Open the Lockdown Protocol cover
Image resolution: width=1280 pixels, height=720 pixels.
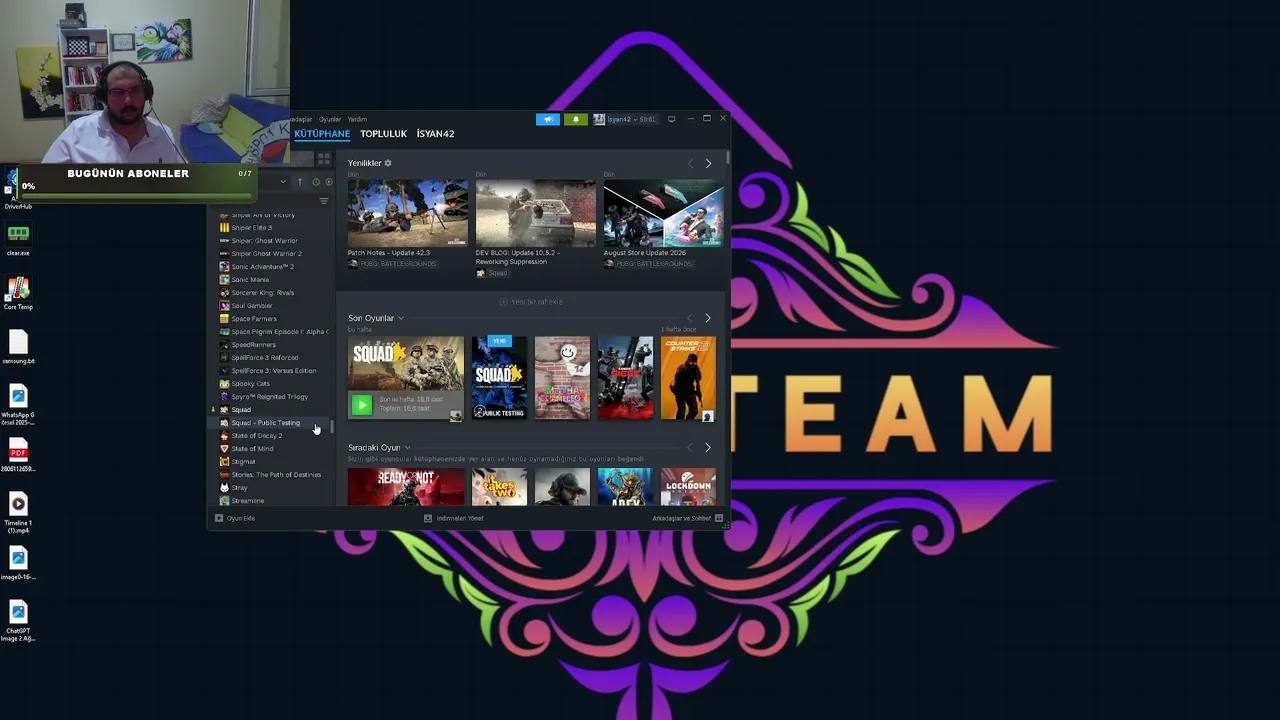pyautogui.click(x=688, y=487)
